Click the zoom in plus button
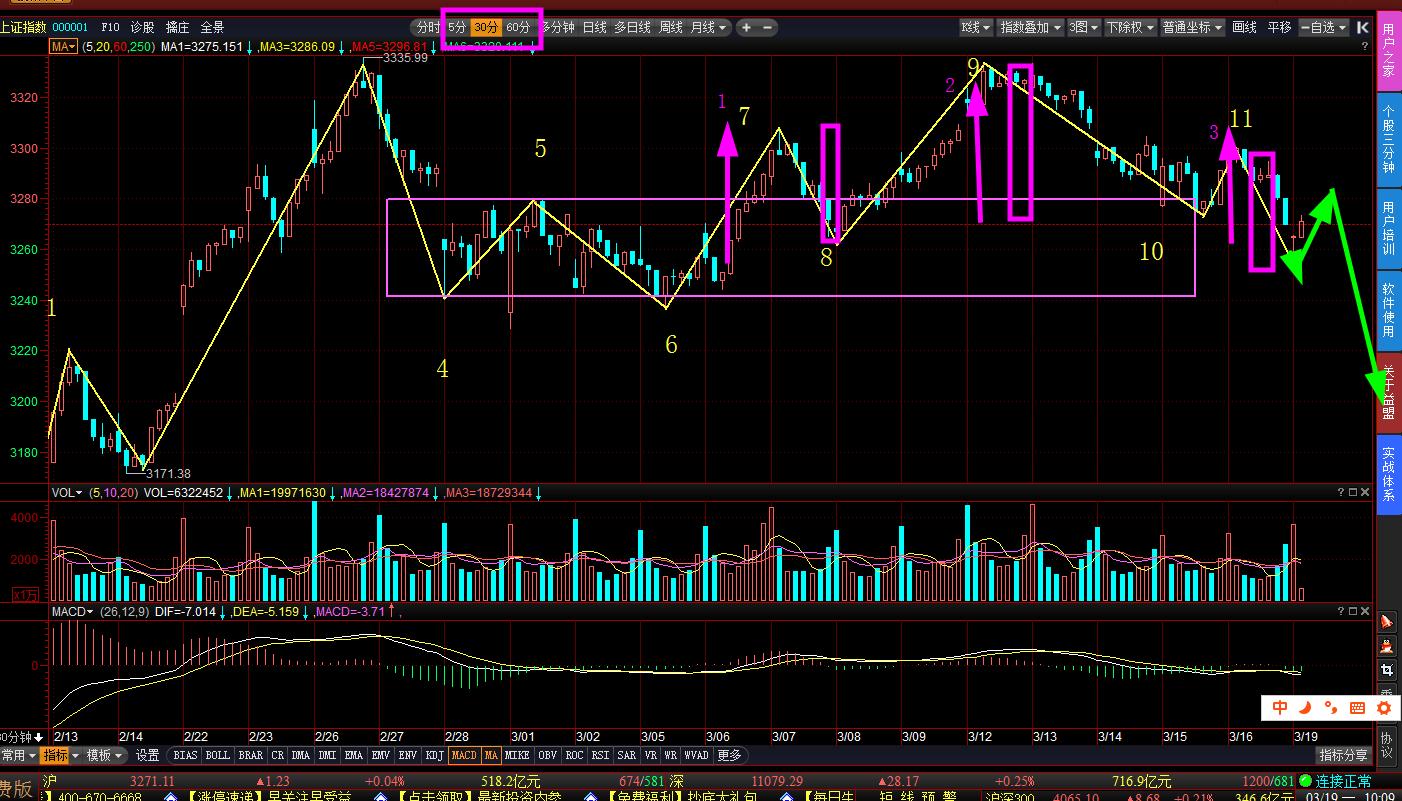 point(745,28)
